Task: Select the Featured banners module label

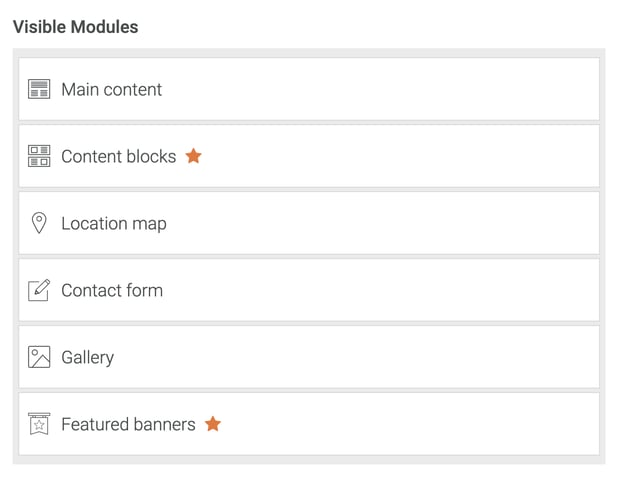Action: pyautogui.click(x=128, y=425)
